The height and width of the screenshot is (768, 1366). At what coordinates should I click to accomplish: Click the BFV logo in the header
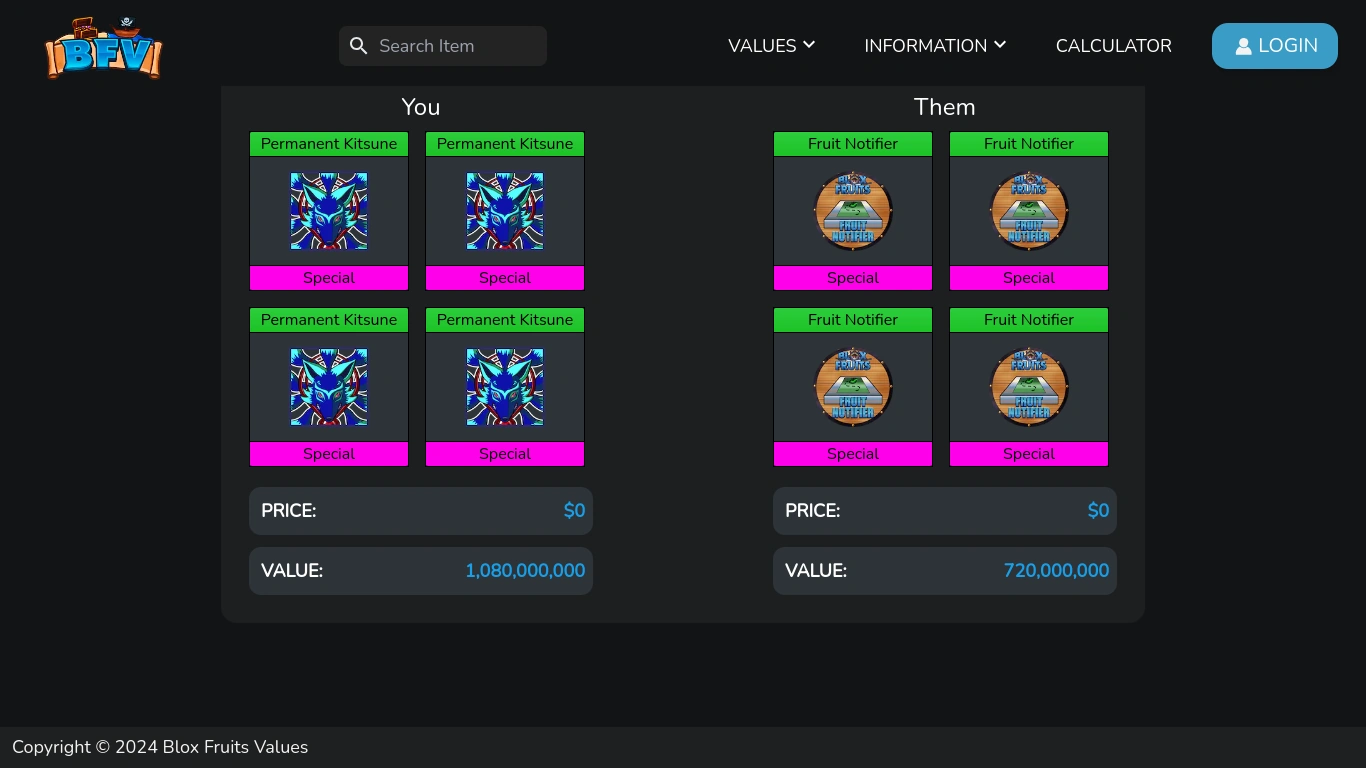coord(103,47)
